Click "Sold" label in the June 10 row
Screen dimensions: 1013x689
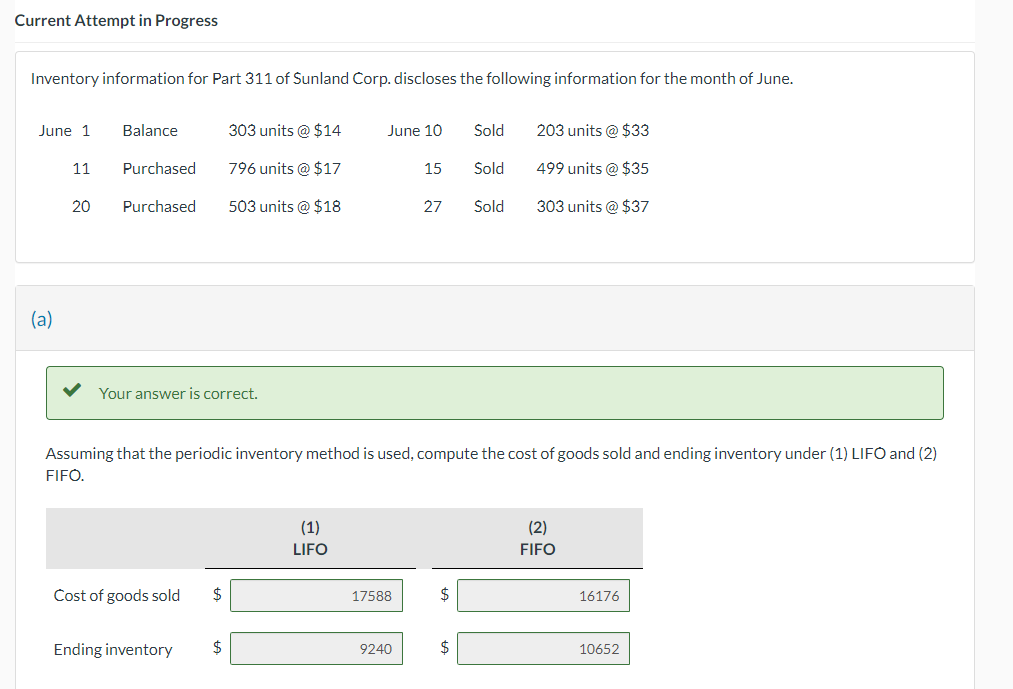click(x=489, y=131)
